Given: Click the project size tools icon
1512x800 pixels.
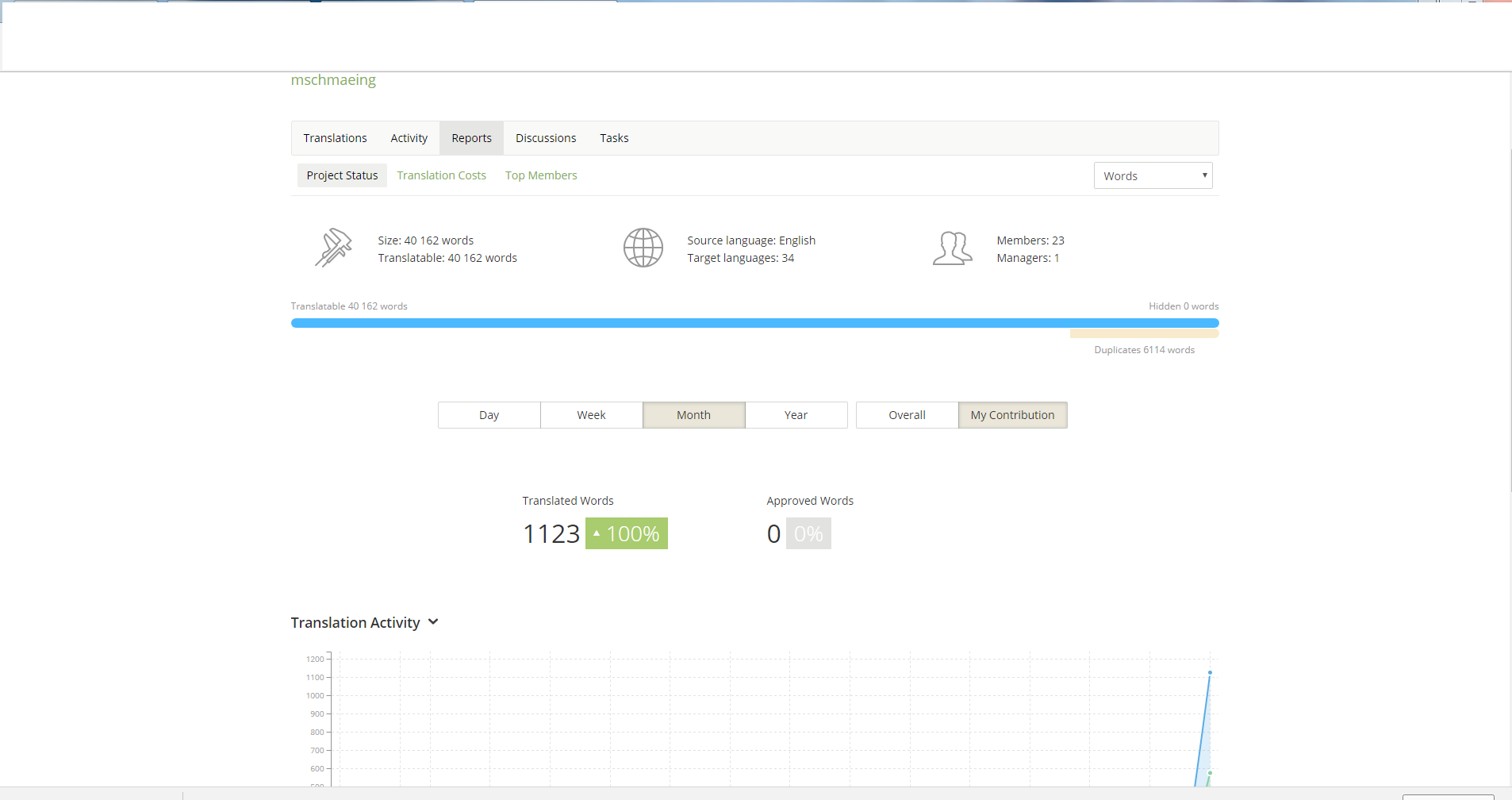Looking at the screenshot, I should tap(333, 248).
